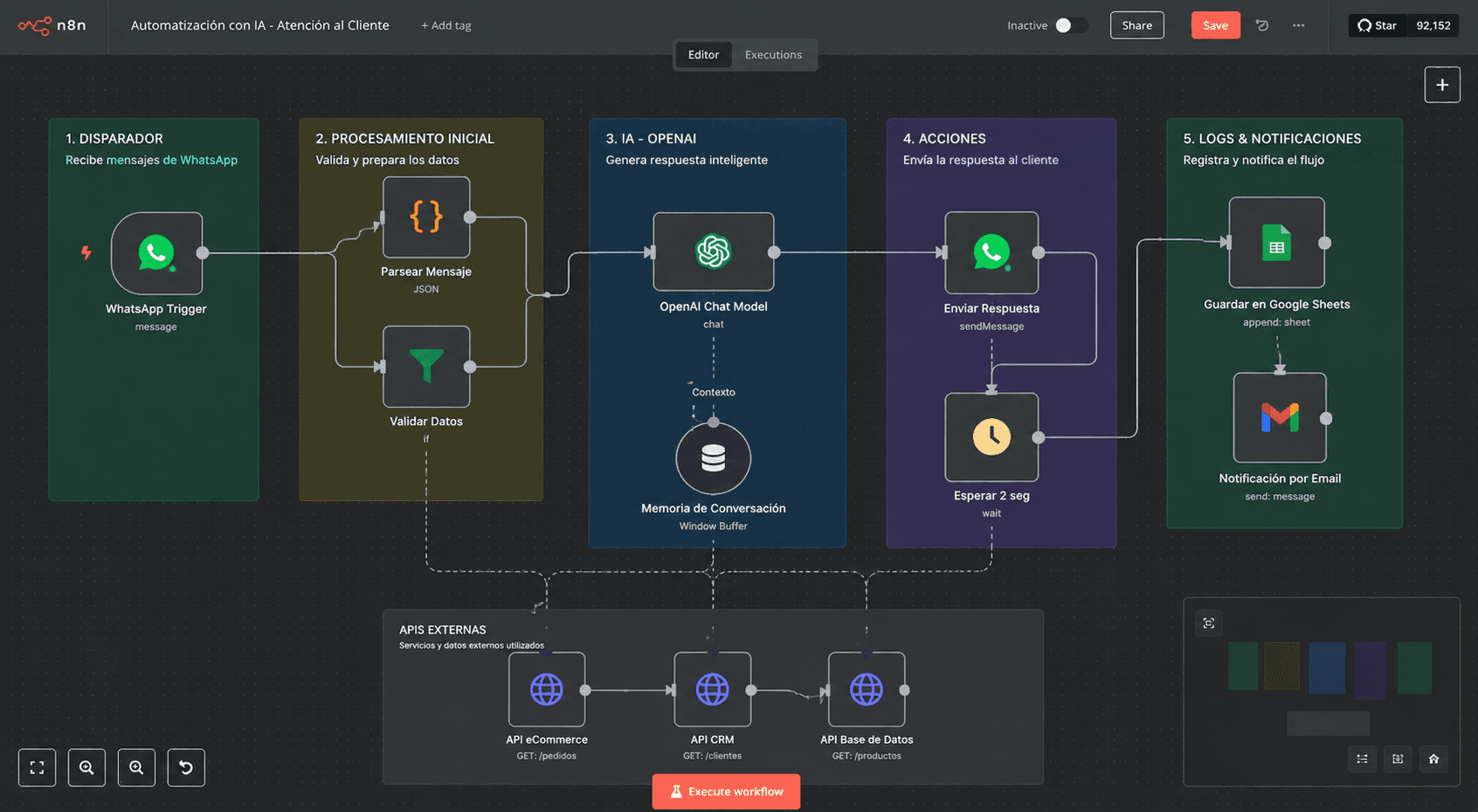The height and width of the screenshot is (812, 1478).
Task: Open the Guardar en Google Sheets node
Action: (x=1277, y=243)
